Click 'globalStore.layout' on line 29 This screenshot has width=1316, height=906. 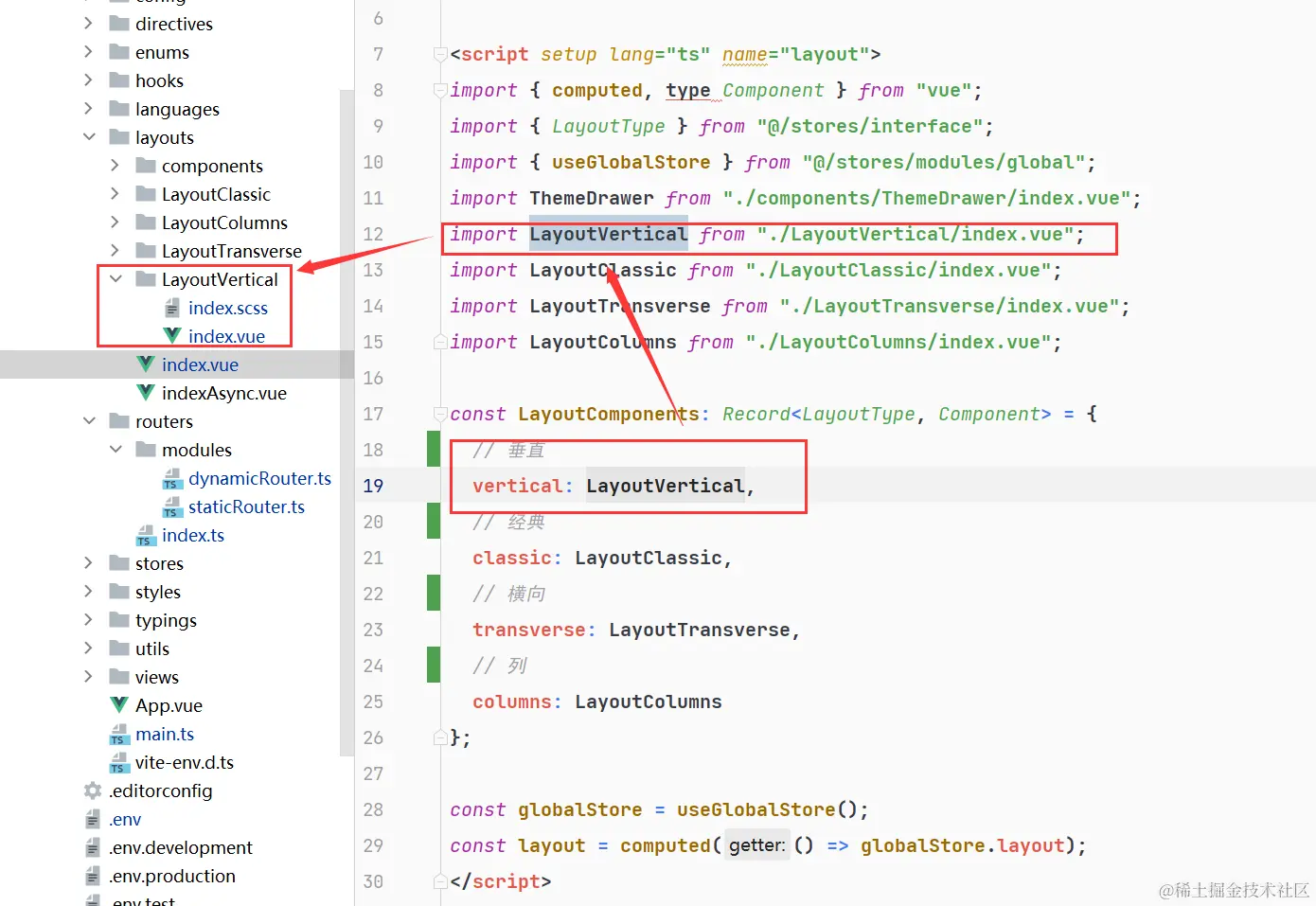(963, 845)
